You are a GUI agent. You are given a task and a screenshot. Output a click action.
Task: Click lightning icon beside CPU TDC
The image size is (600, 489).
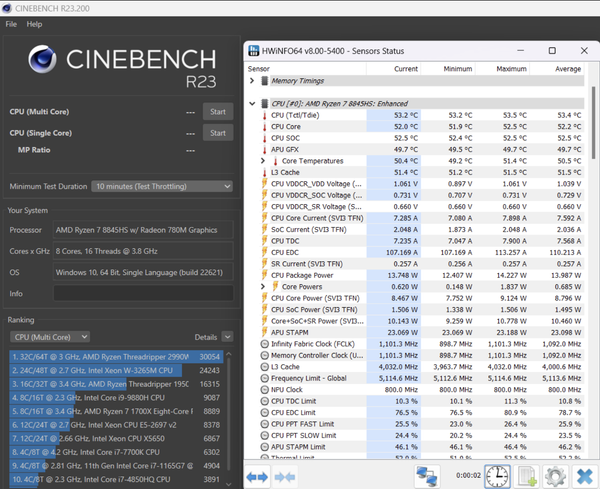[x=264, y=240]
